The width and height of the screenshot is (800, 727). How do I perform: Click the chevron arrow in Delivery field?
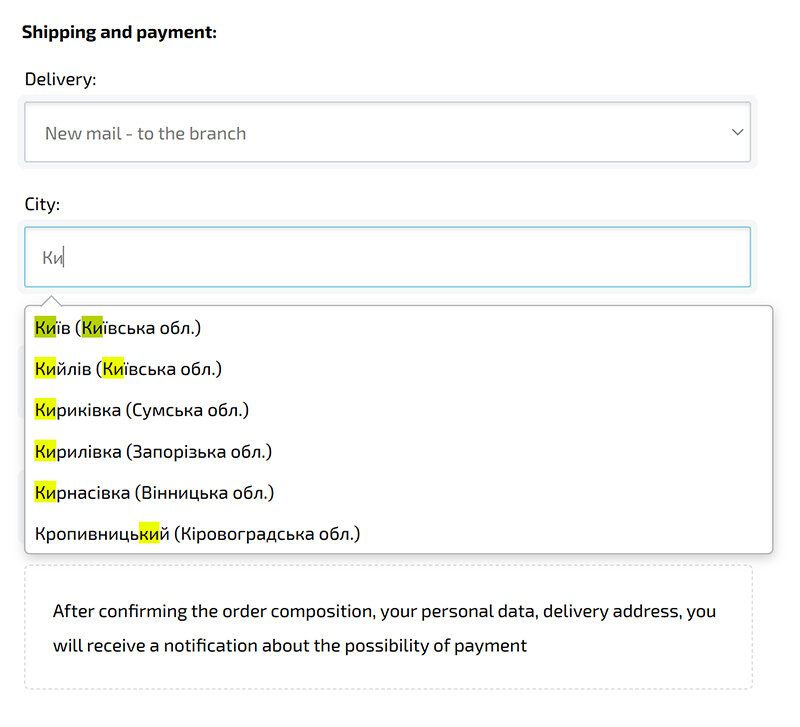tap(738, 132)
